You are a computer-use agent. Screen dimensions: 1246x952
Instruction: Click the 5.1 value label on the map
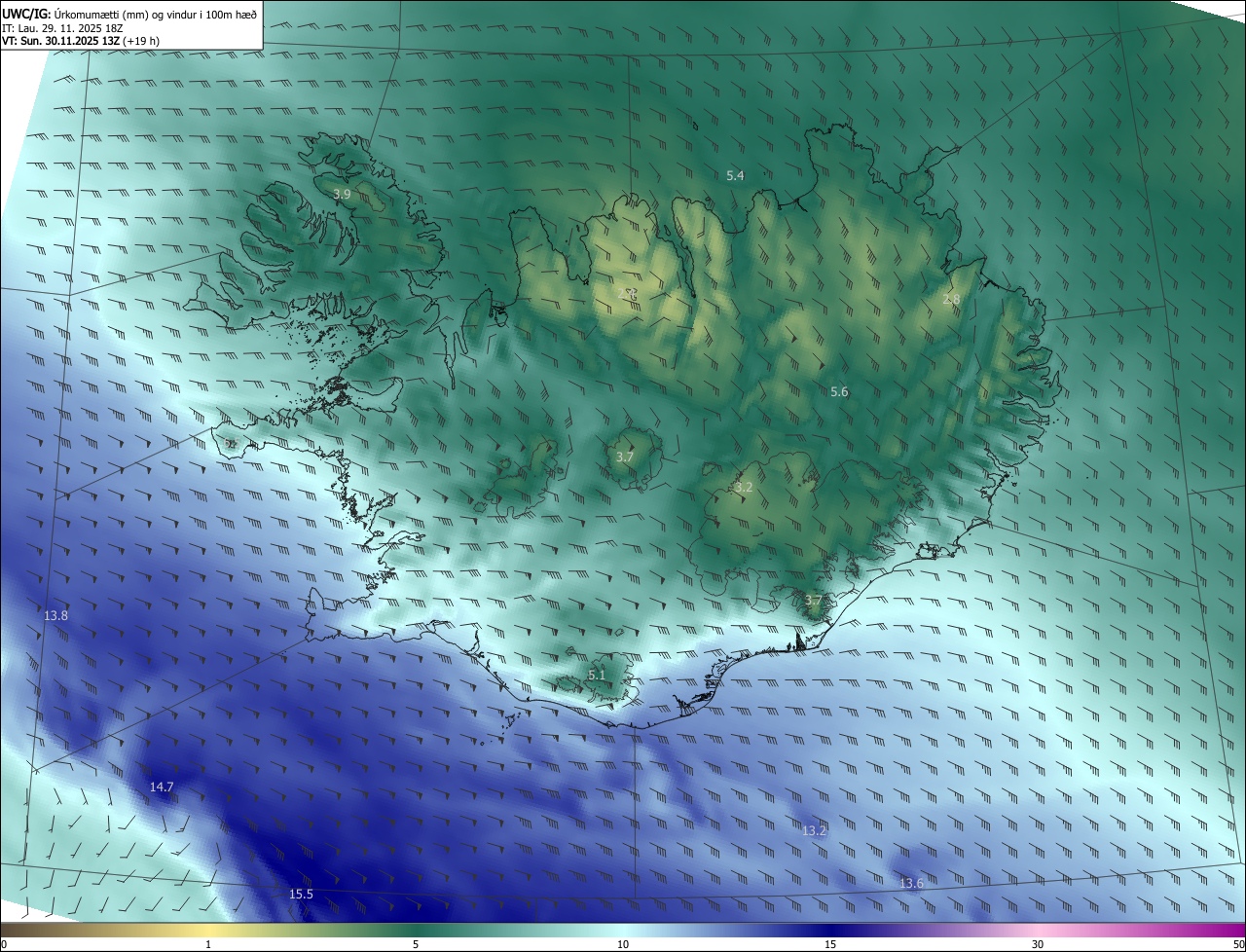click(x=597, y=675)
